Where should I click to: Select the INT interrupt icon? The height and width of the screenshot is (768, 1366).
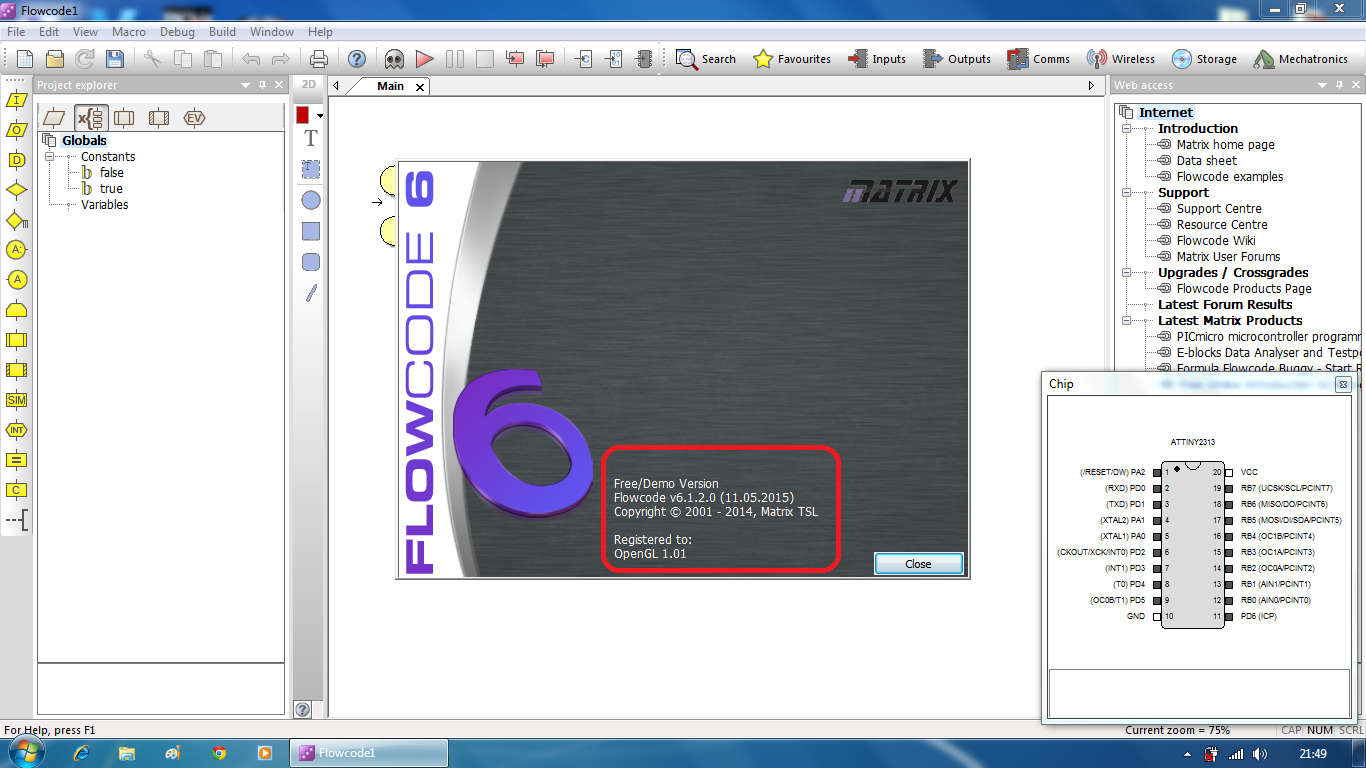point(16,430)
